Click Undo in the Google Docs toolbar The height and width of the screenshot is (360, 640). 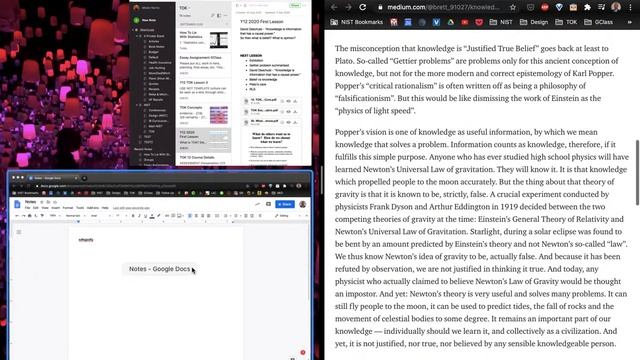tap(17, 216)
